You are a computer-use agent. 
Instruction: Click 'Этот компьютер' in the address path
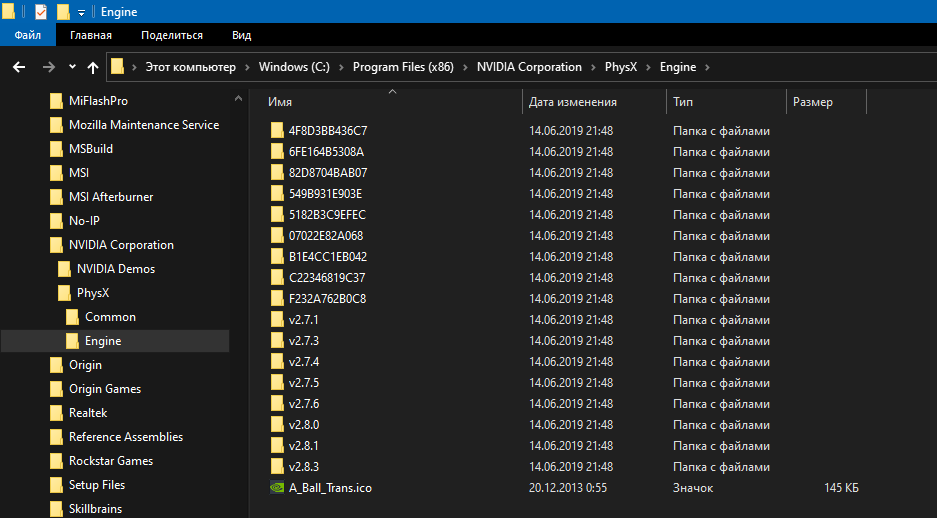(191, 67)
